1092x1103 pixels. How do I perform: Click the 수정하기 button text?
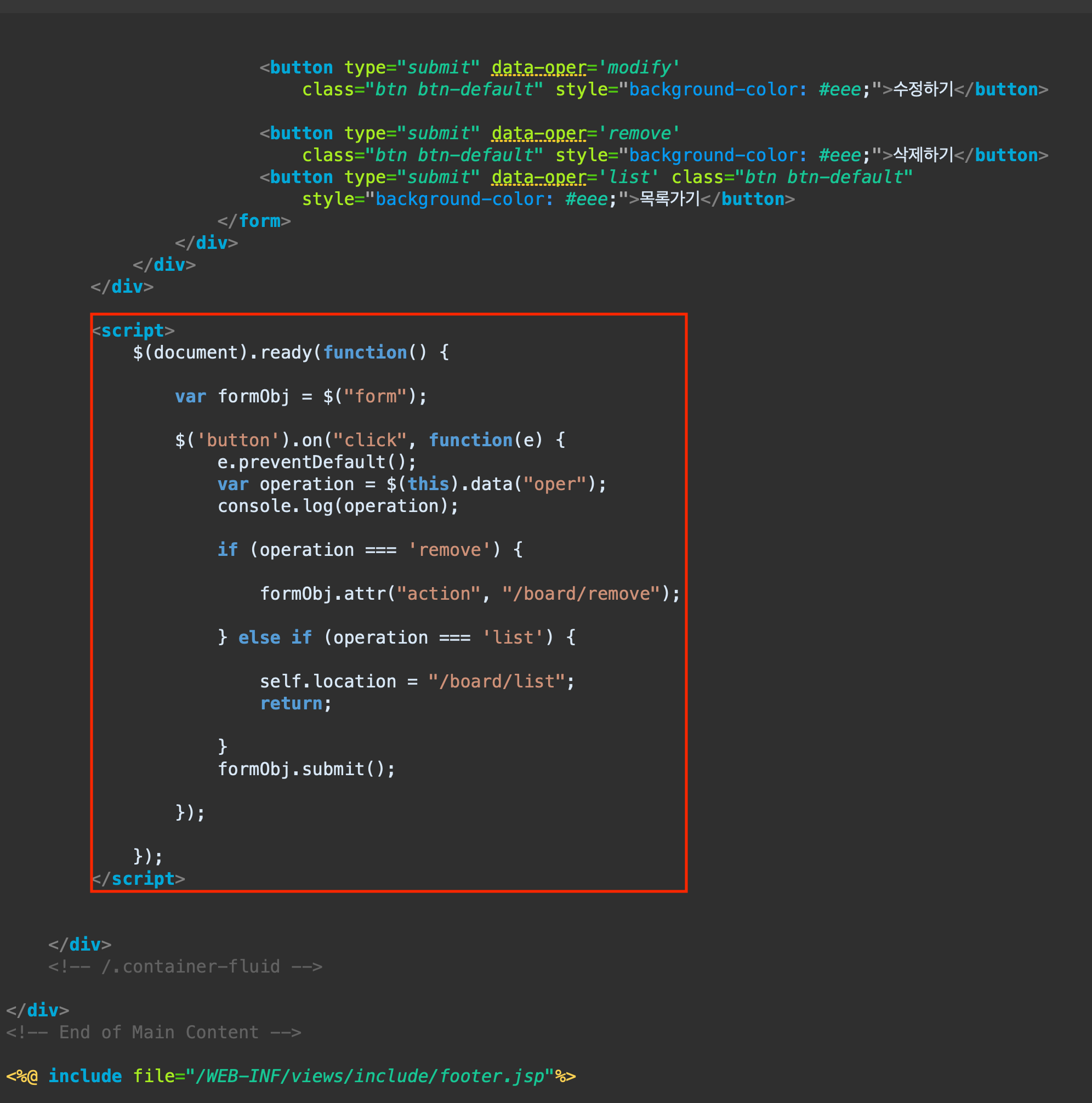923,89
